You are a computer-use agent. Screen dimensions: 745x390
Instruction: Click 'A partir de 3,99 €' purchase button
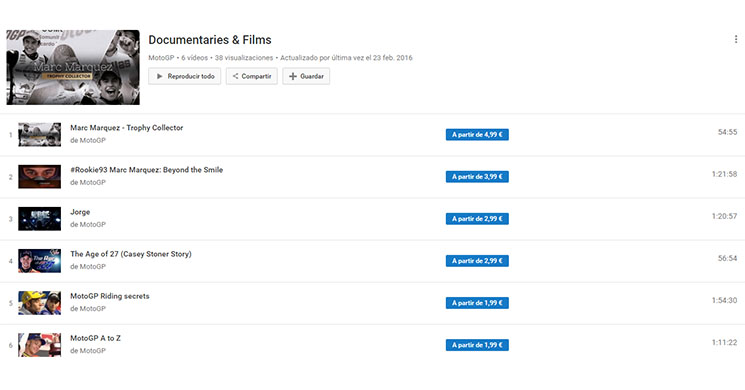pos(477,177)
